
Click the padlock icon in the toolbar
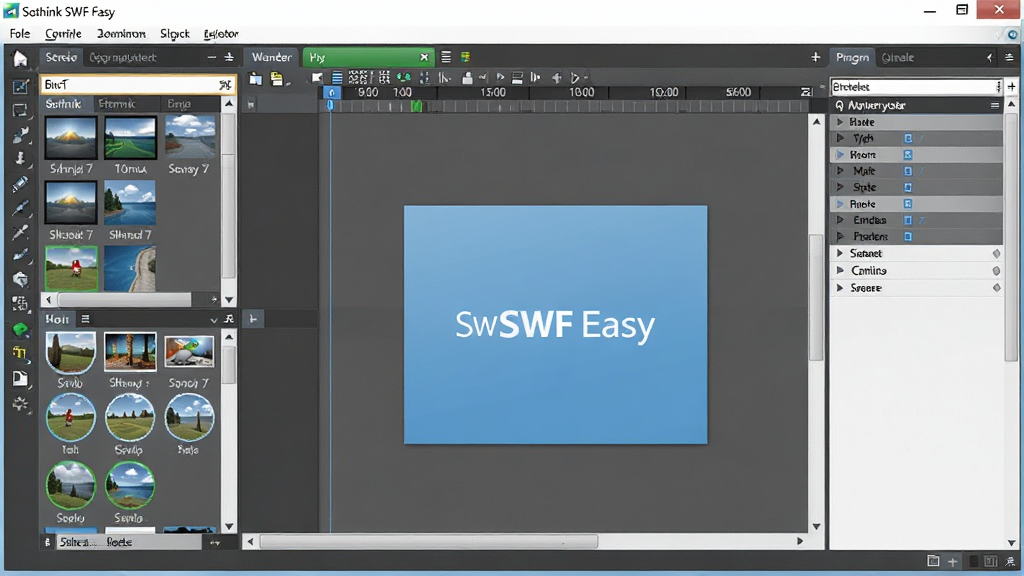(467, 78)
